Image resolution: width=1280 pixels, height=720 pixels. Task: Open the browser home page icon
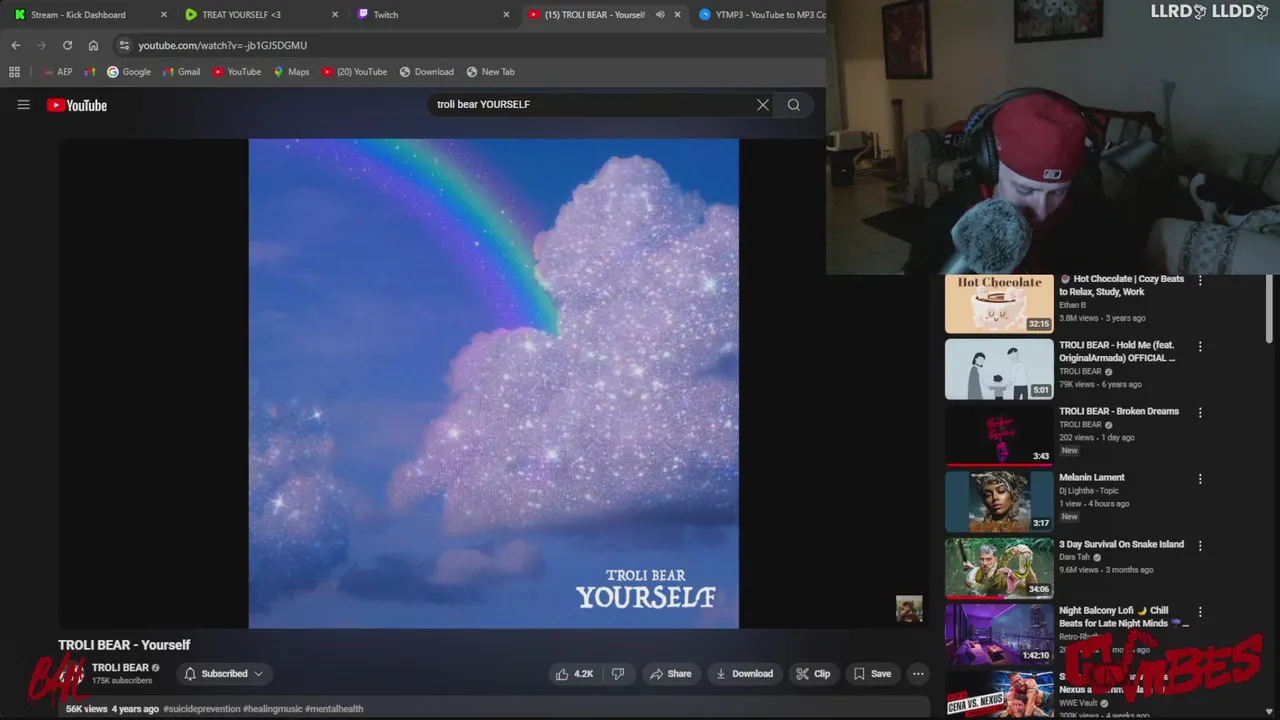(x=93, y=45)
